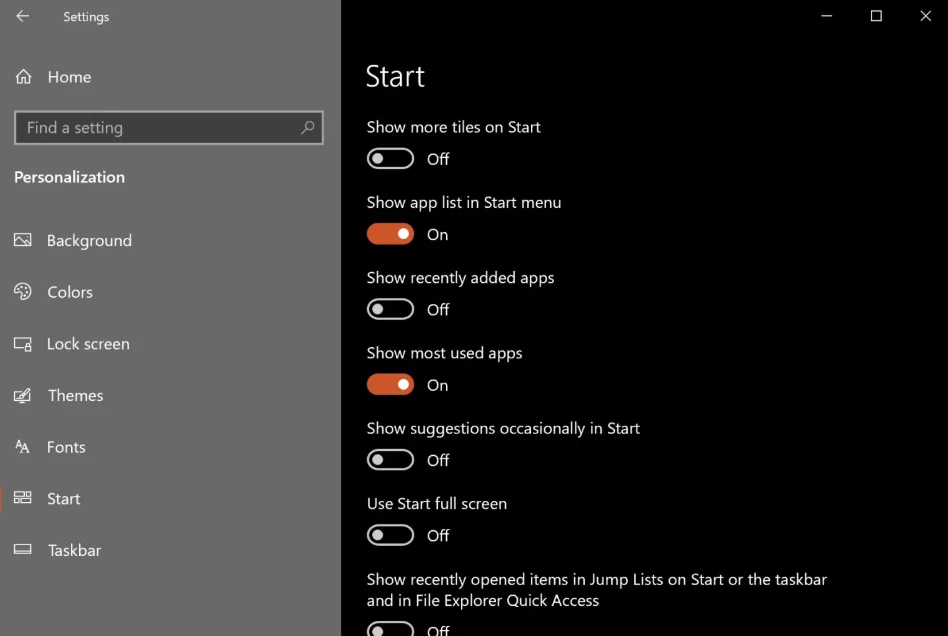Go to Colors settings page
The image size is (948, 636).
click(70, 292)
